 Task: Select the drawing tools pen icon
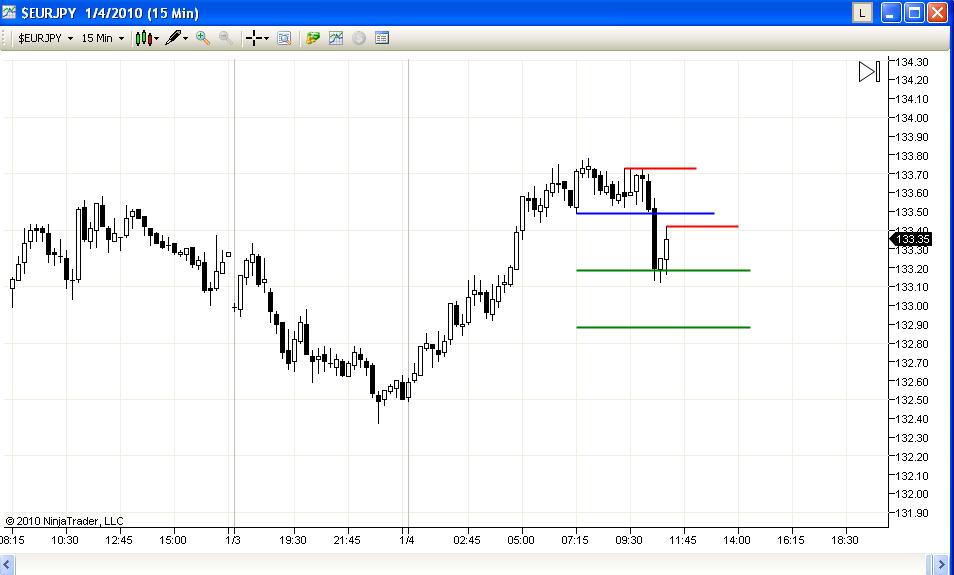click(x=173, y=38)
